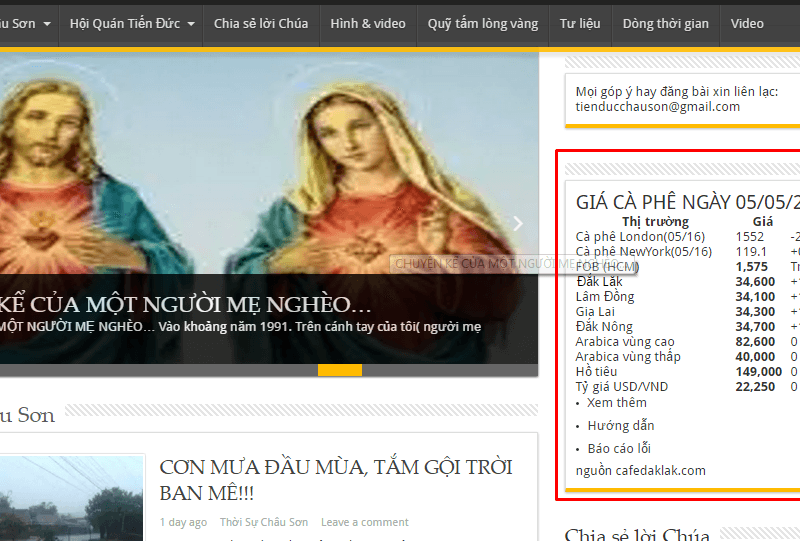Screen dimensions: 800x541
Task: Open the Dòng thời gian menu item
Action: (665, 24)
